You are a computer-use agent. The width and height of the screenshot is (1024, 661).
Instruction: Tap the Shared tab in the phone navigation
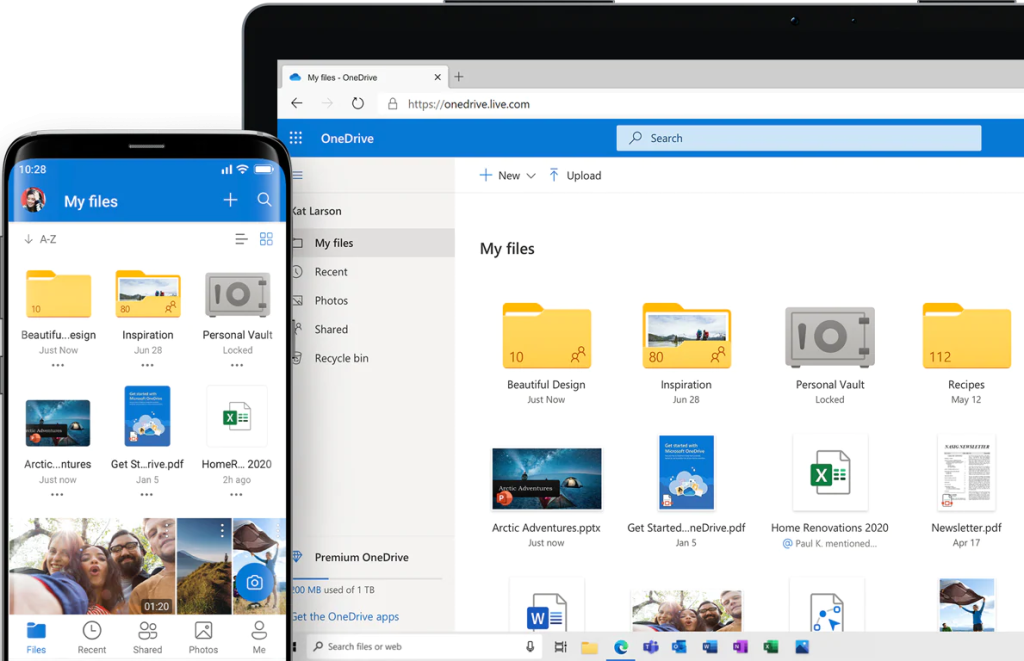pyautogui.click(x=148, y=637)
